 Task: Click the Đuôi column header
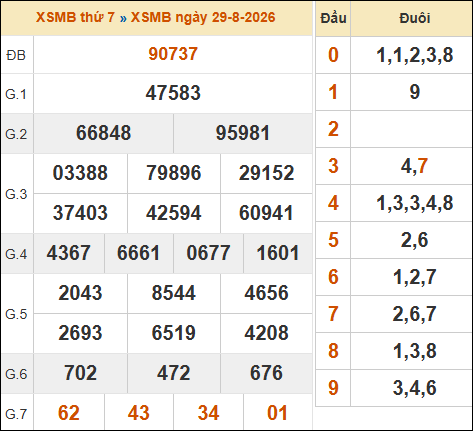(415, 18)
